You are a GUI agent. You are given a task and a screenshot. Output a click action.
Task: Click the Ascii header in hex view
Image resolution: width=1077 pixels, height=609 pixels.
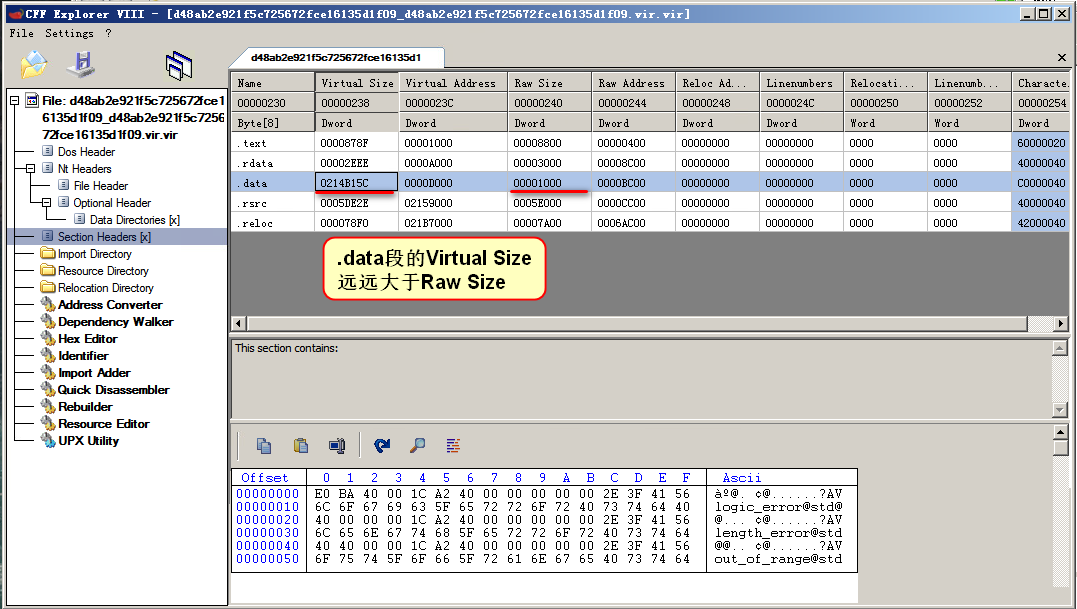point(741,477)
